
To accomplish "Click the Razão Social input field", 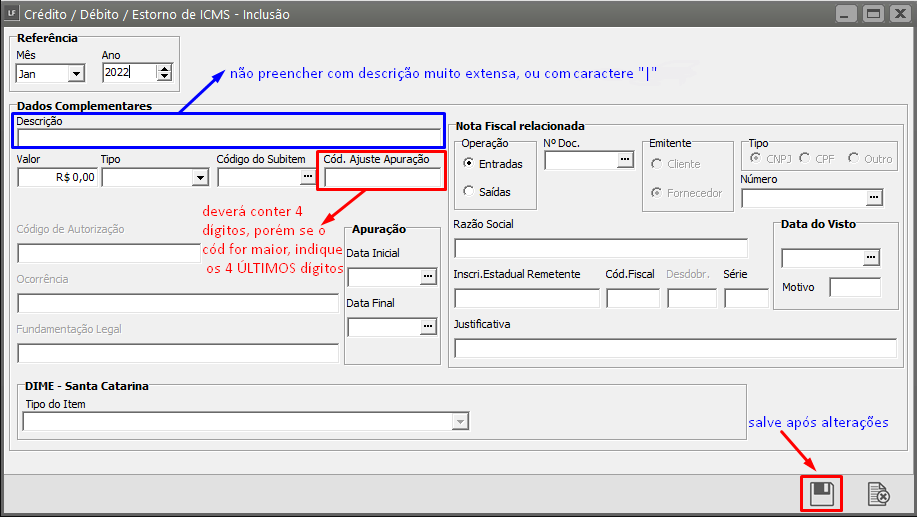I will [x=600, y=248].
